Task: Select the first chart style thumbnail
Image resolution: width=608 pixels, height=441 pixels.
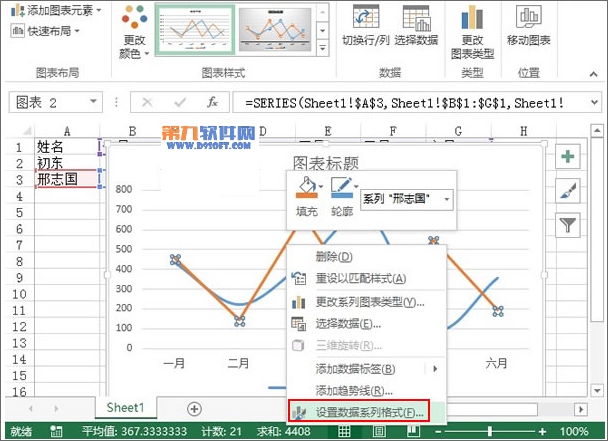Action: click(x=195, y=30)
